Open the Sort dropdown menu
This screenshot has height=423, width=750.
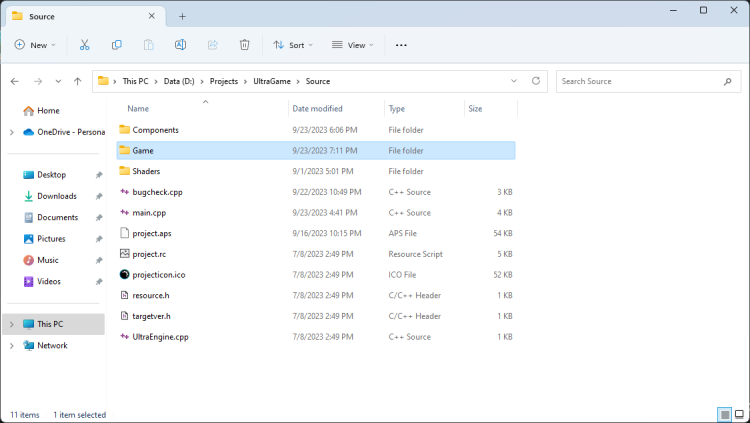293,45
